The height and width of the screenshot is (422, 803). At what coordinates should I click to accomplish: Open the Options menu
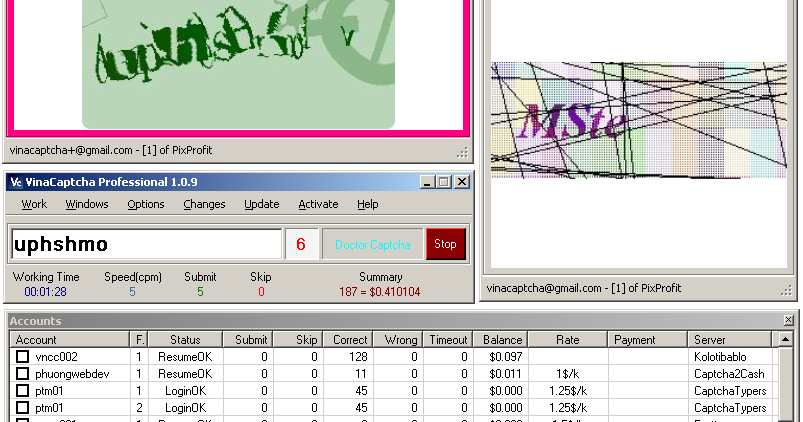(x=146, y=204)
